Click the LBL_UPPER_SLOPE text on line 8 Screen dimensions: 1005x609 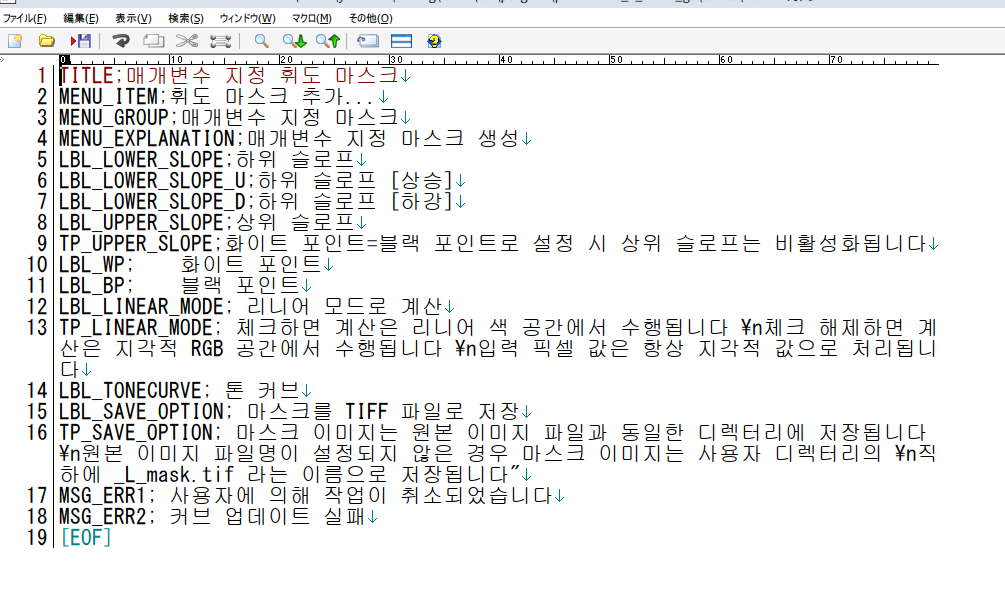point(141,224)
